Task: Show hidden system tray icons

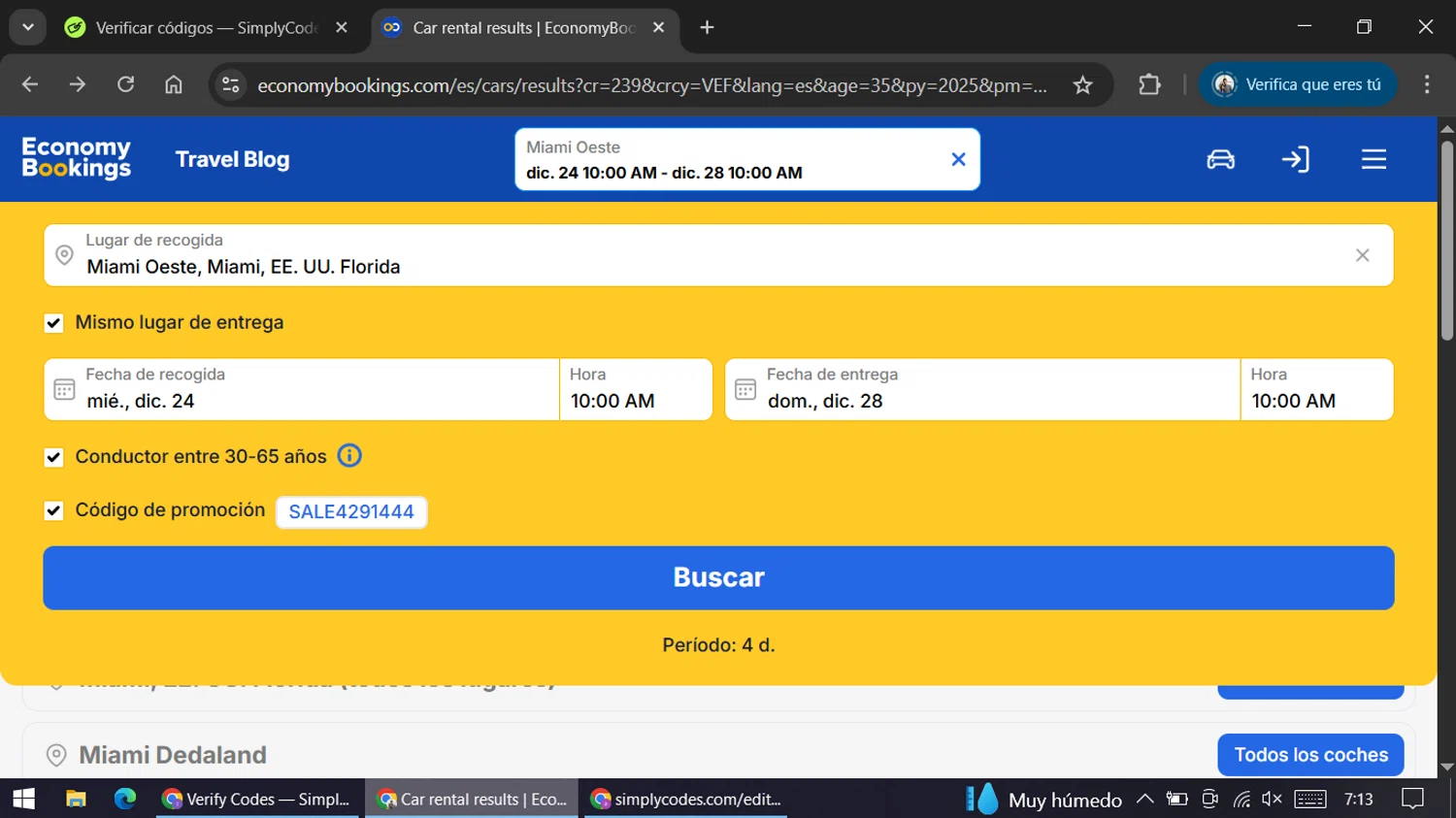Action: [1145, 799]
